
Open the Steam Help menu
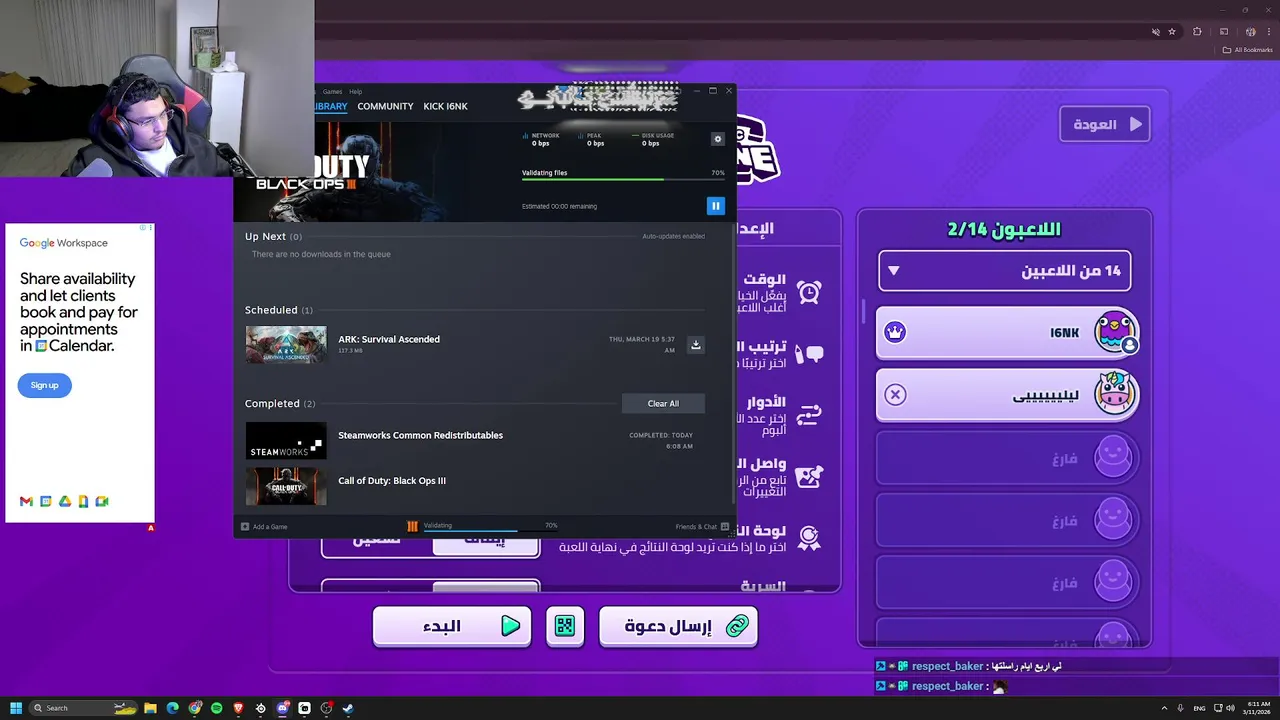pyautogui.click(x=355, y=92)
